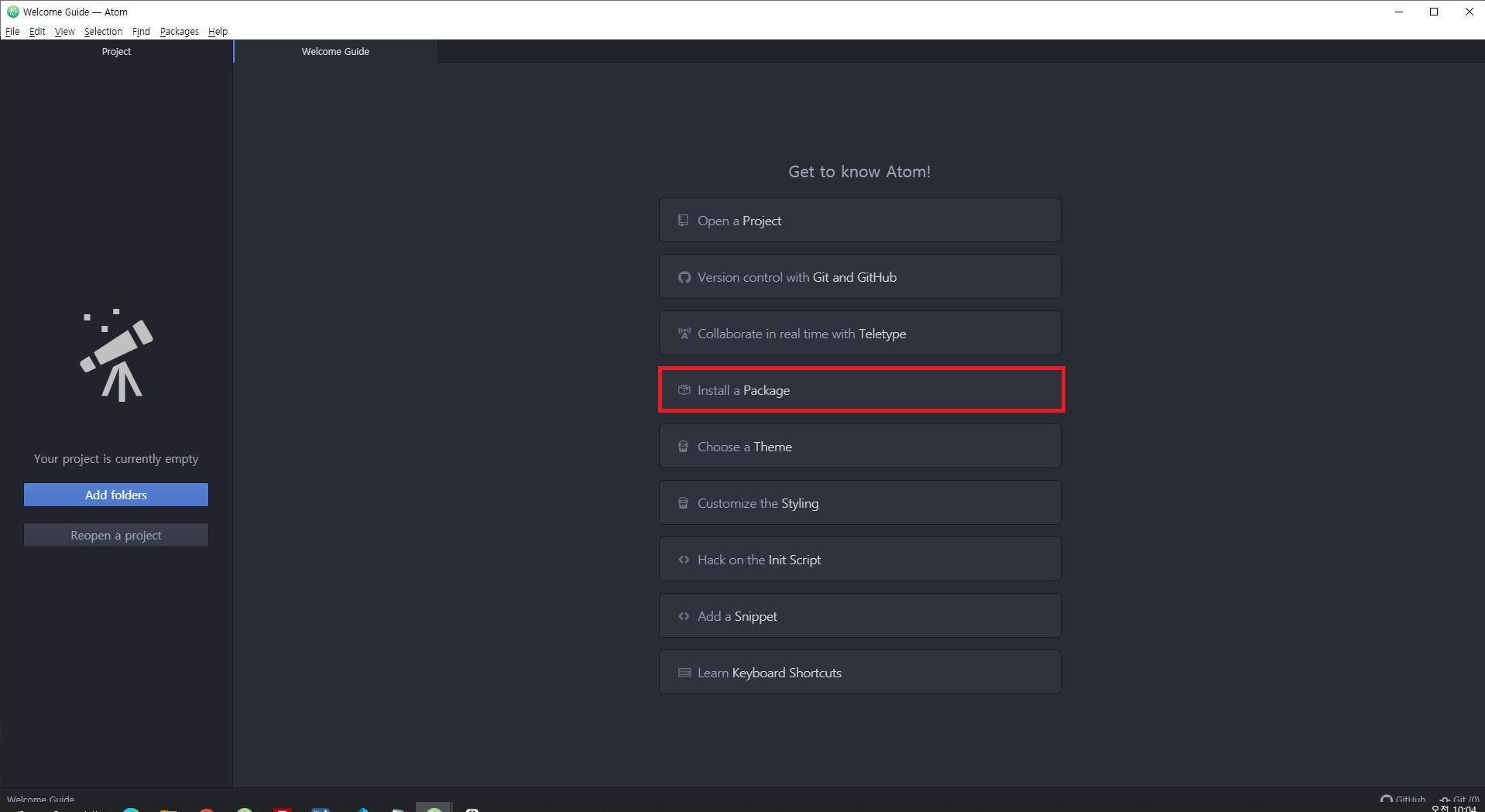Open the File menu
Image resolution: width=1485 pixels, height=812 pixels.
[x=12, y=32]
